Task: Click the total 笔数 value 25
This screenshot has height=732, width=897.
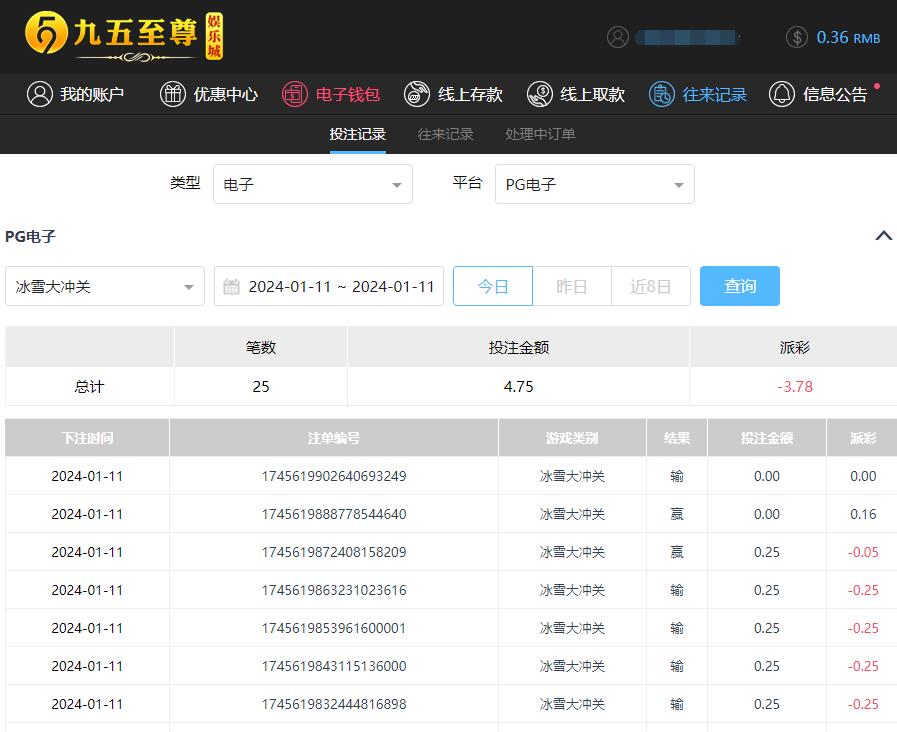Action: coord(261,387)
